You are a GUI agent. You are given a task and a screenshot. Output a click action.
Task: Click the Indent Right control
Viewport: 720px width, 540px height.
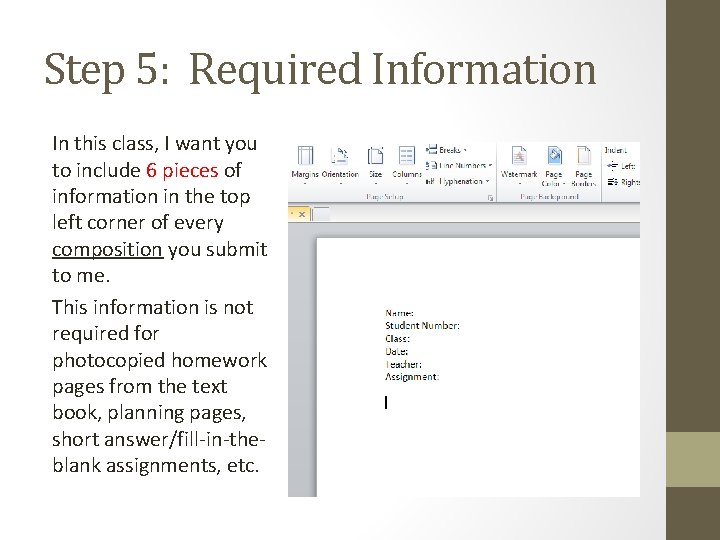point(623,182)
